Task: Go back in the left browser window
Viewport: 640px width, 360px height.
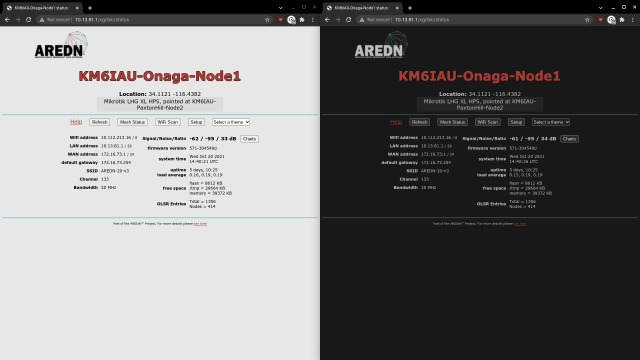Action: click(x=7, y=20)
